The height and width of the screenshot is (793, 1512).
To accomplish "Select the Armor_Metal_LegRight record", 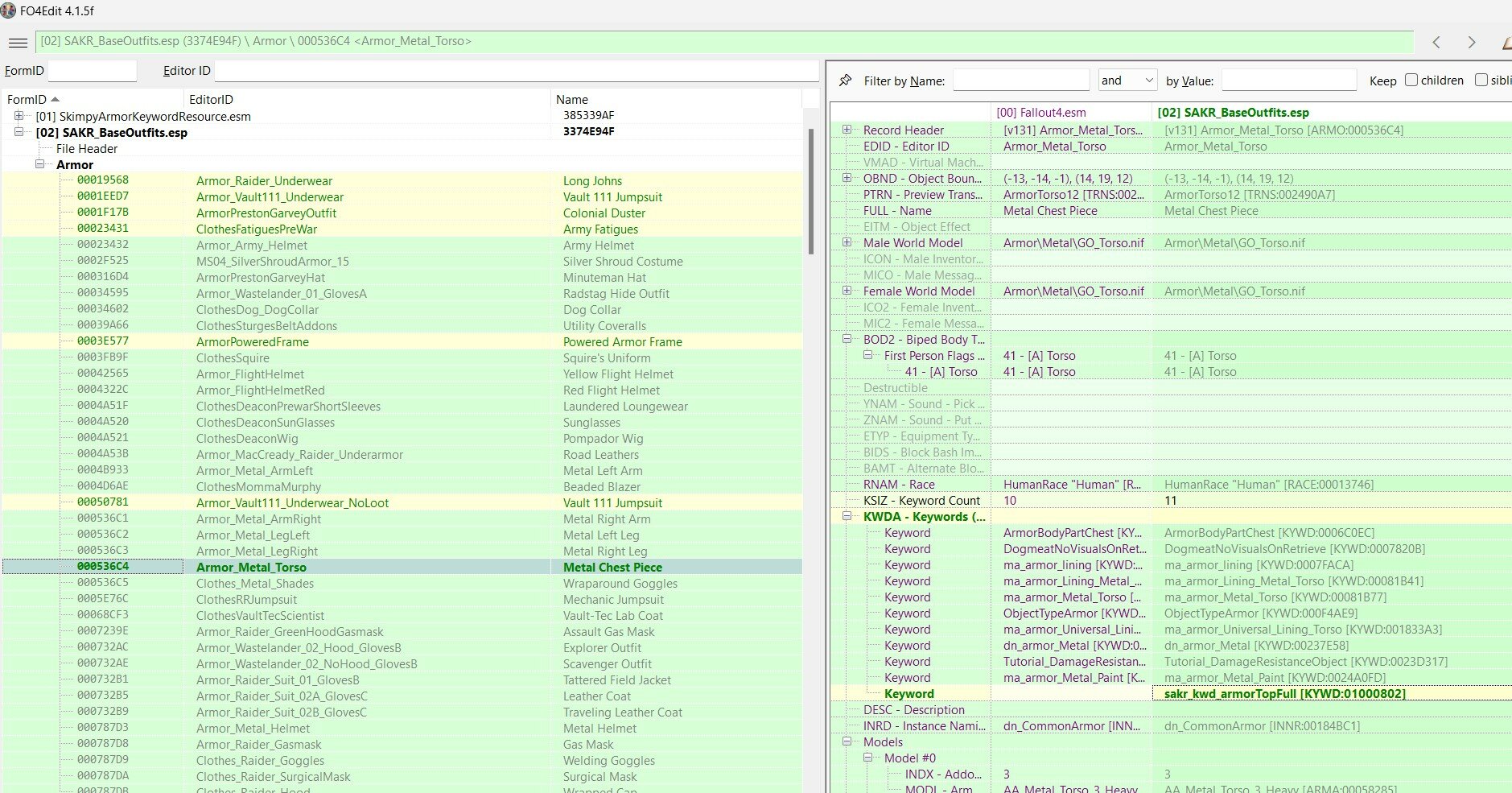I will click(x=257, y=551).
